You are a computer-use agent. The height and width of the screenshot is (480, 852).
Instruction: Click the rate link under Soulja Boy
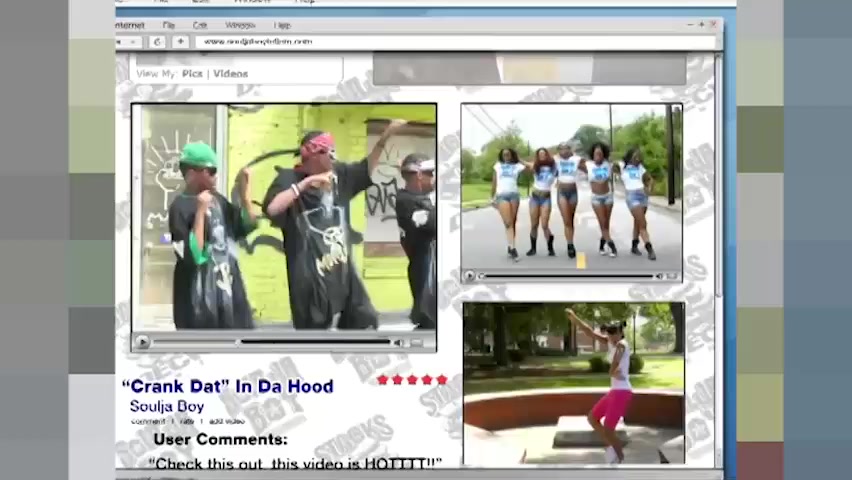pos(186,421)
